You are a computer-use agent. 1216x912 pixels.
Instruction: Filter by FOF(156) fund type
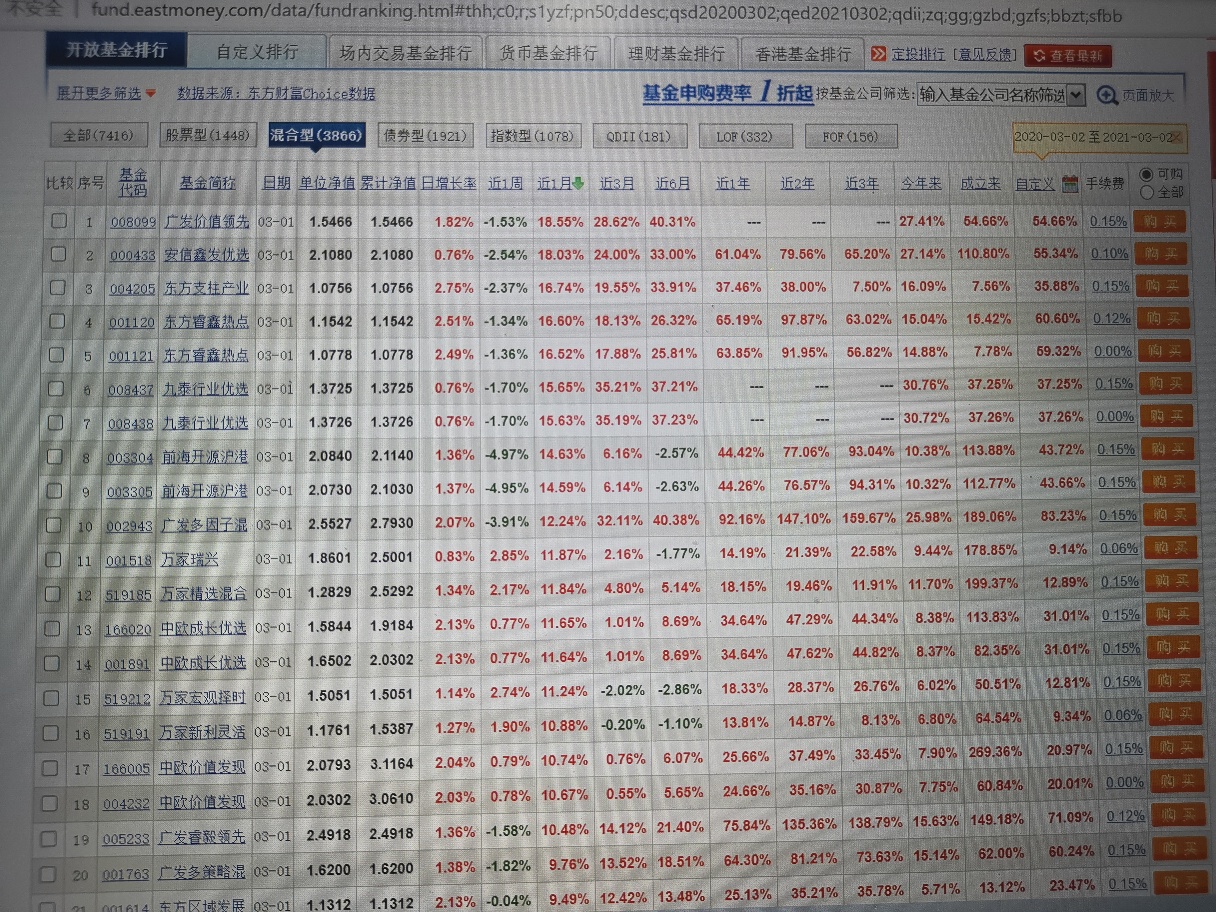(x=851, y=135)
